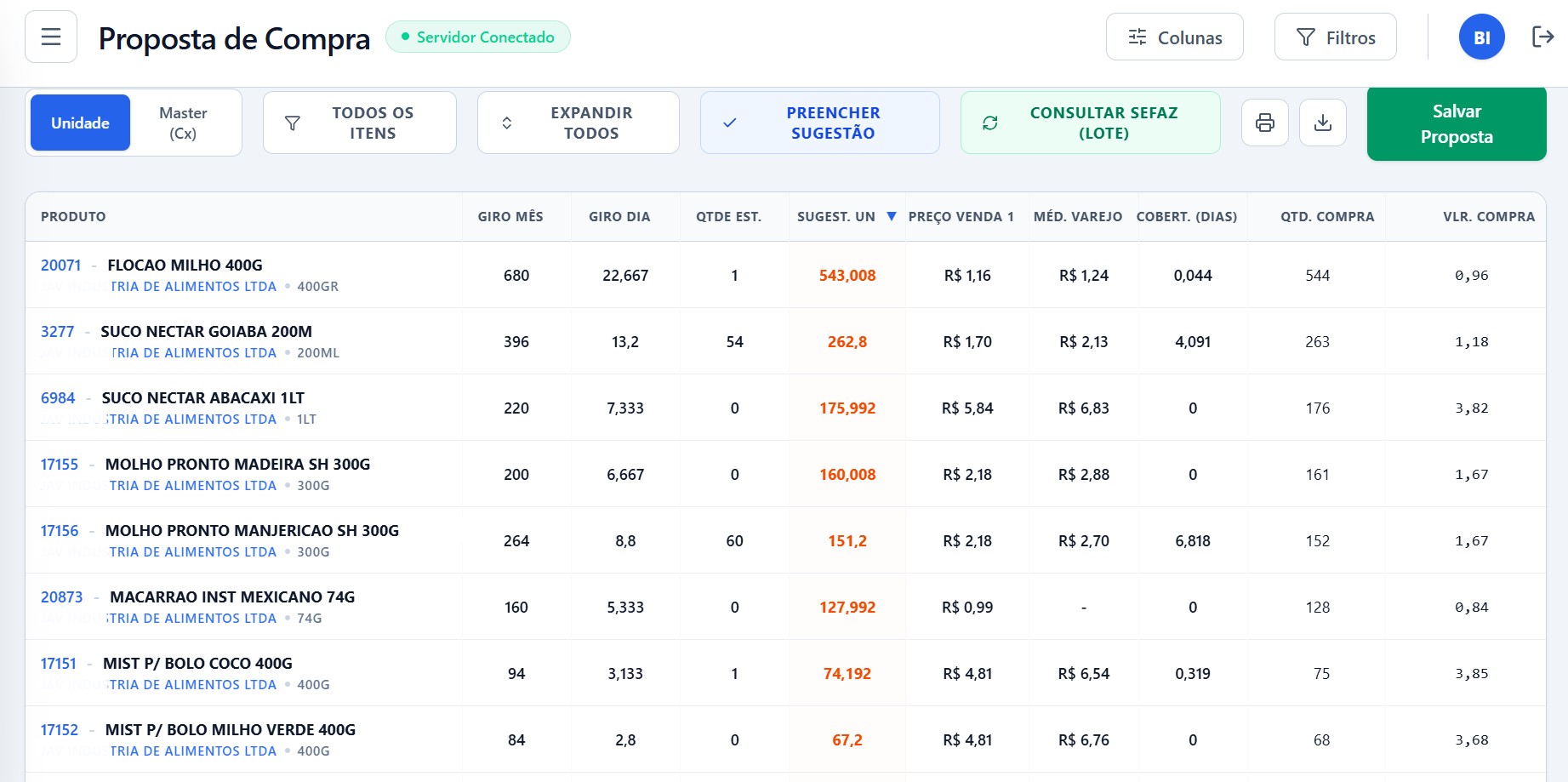Sort by Produto column header

pos(73,216)
